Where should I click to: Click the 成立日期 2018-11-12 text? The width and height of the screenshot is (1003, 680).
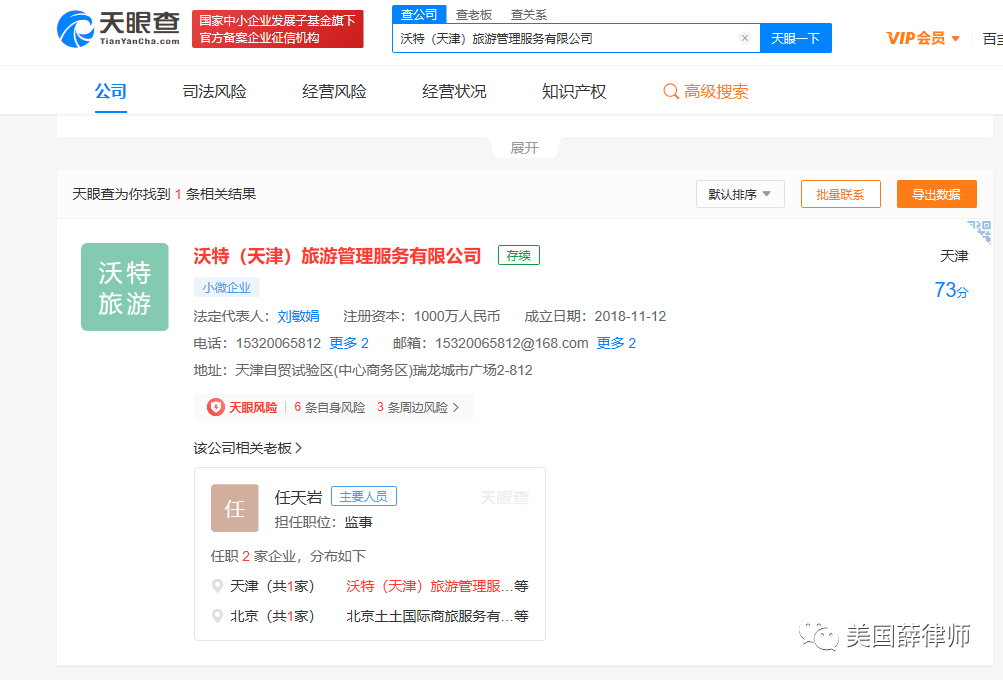point(595,316)
